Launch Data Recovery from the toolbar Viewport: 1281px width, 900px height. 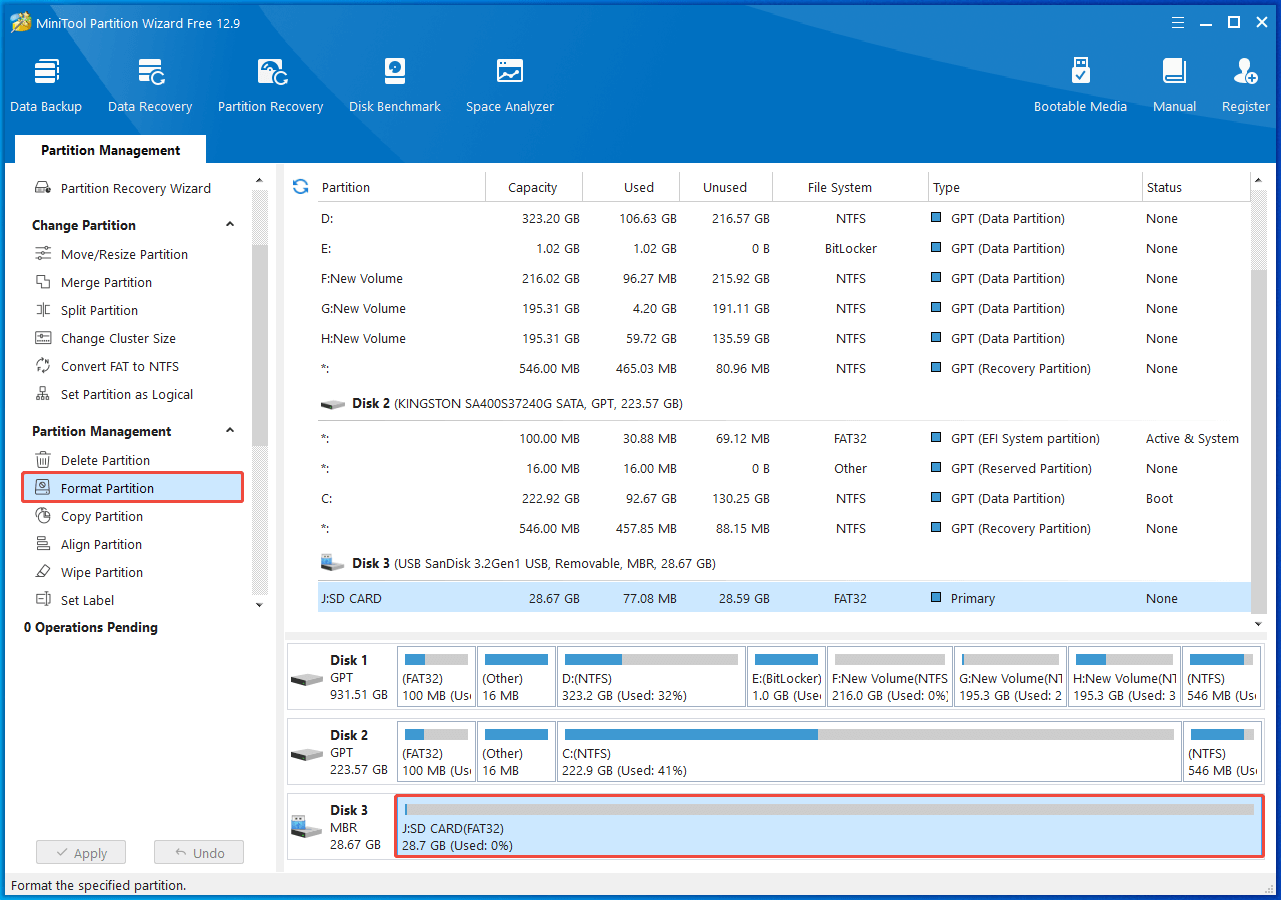[150, 85]
